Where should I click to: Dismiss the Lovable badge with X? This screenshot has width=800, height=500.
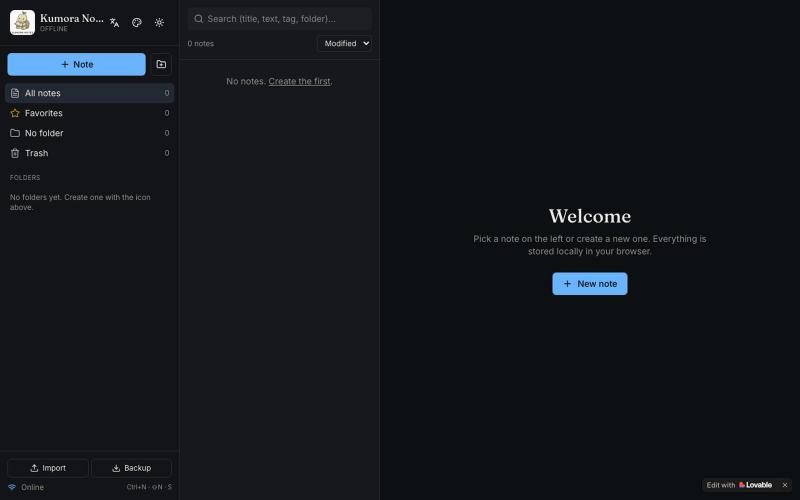click(785, 485)
